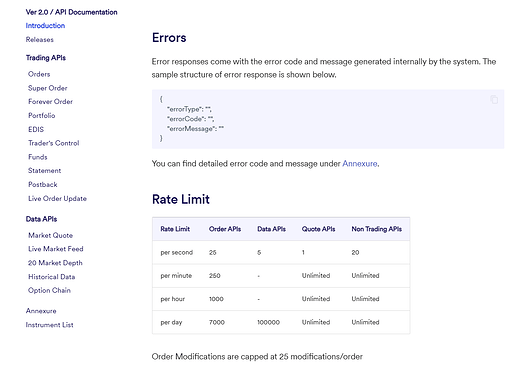The width and height of the screenshot is (517, 371).
Task: Open 20 Market Depth page
Action: [55, 263]
